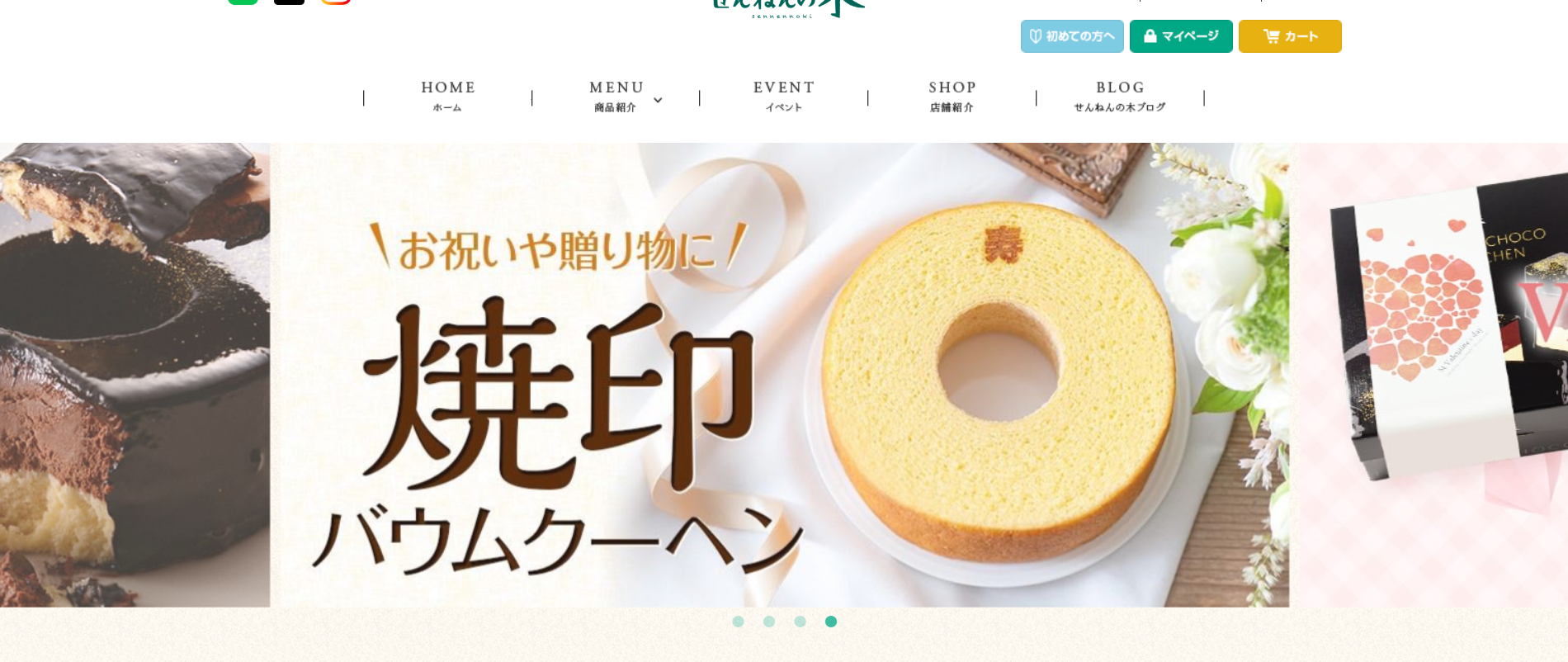Click the Sennennoki logo at the top
The height and width of the screenshot is (662, 1568).
(x=788, y=8)
